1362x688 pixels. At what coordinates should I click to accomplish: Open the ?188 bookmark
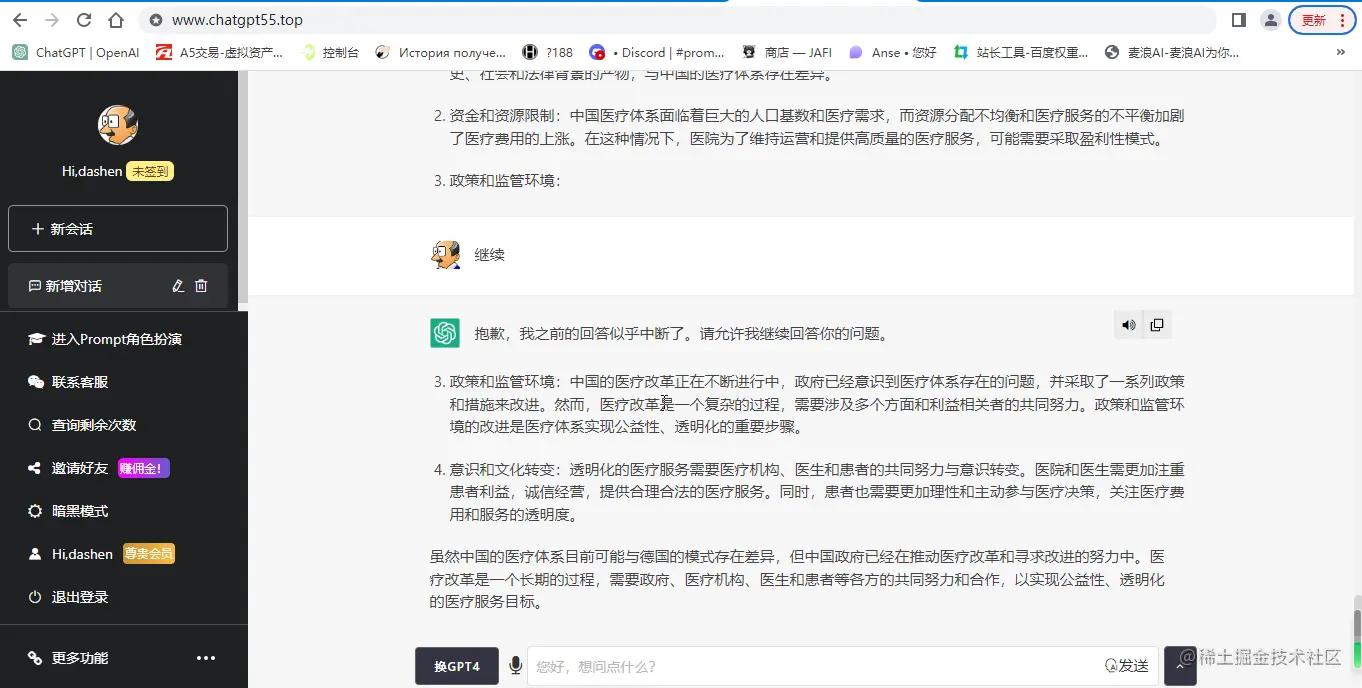pos(548,52)
